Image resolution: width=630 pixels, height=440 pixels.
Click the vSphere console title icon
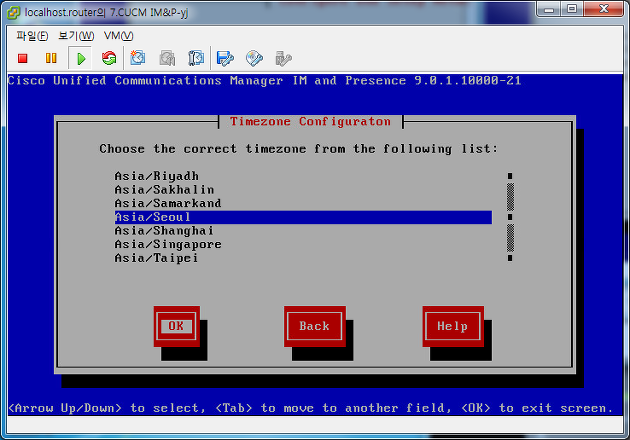pyautogui.click(x=13, y=12)
